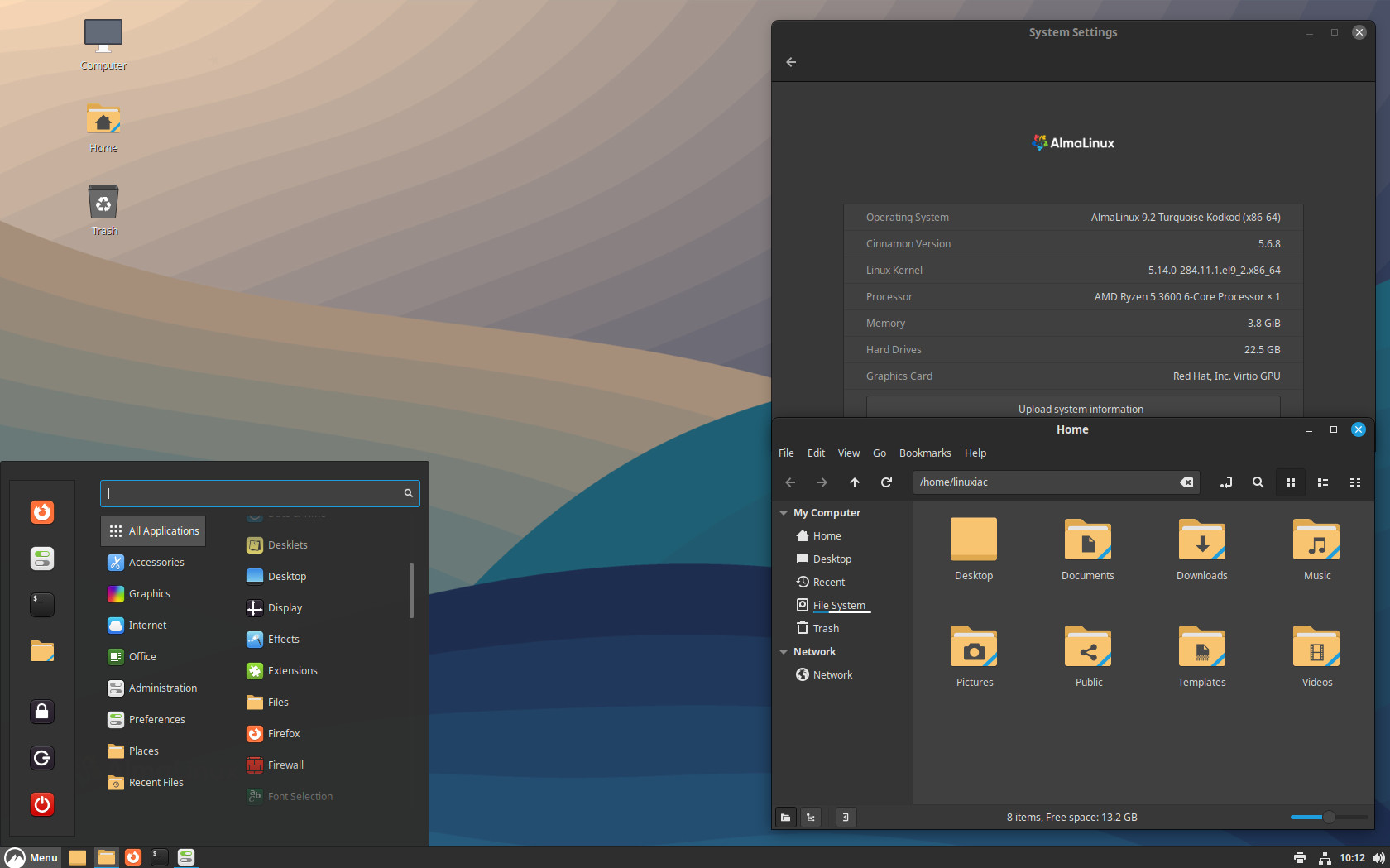This screenshot has height=868, width=1390.
Task: Lock the screen from menu sidebar
Action: click(x=42, y=712)
